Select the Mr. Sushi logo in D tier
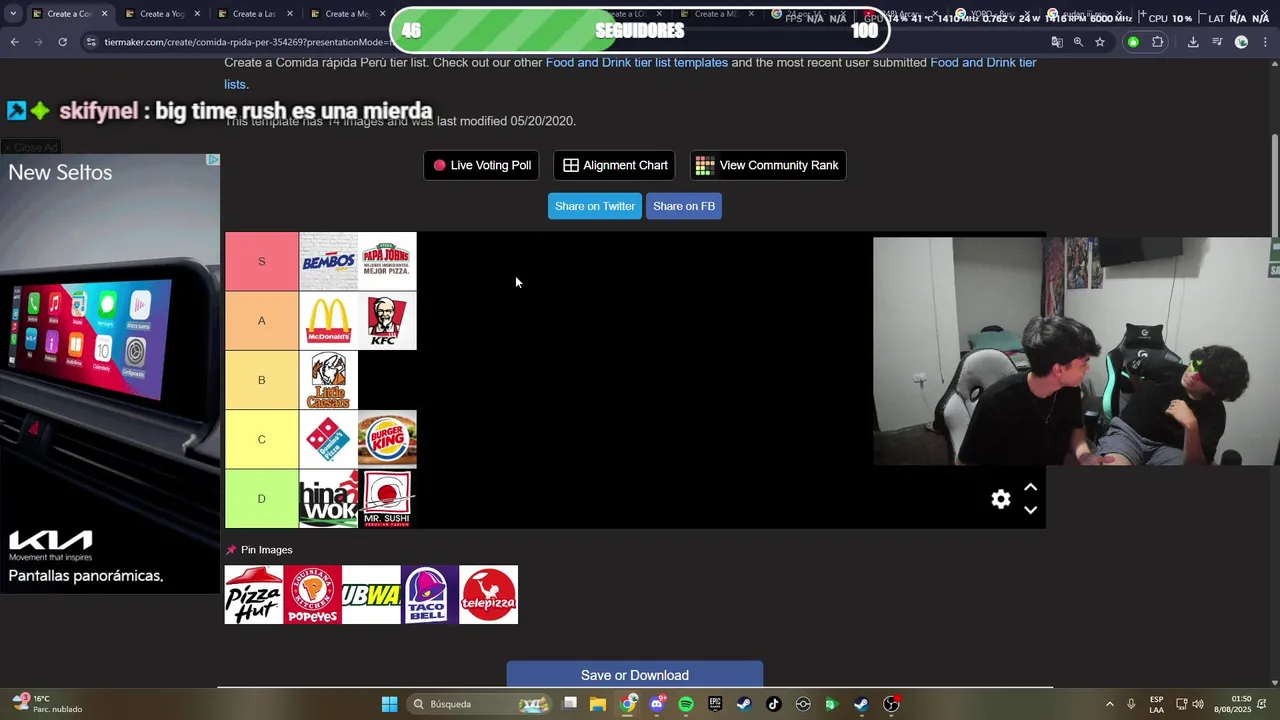 coord(387,498)
